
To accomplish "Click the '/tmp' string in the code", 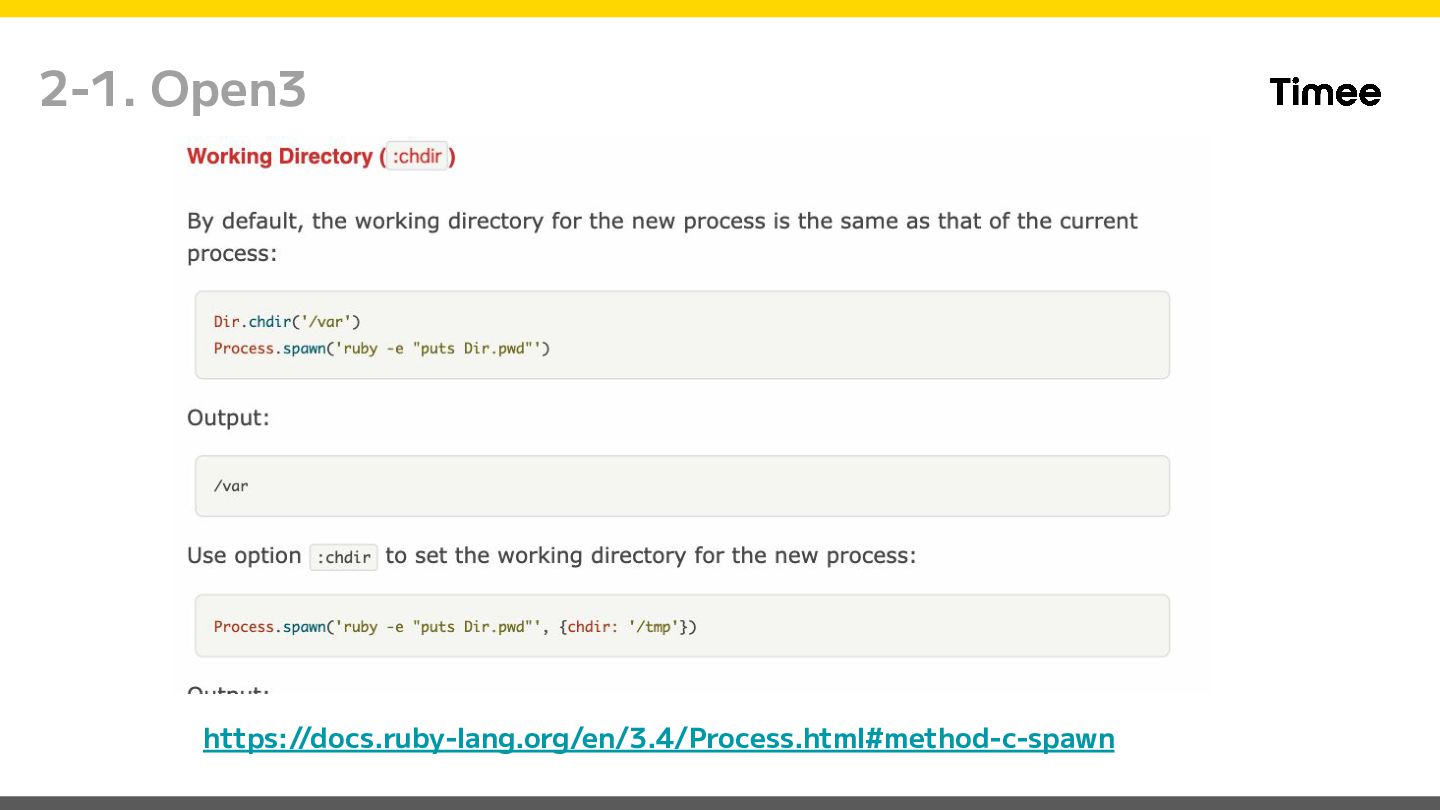I will (653, 627).
